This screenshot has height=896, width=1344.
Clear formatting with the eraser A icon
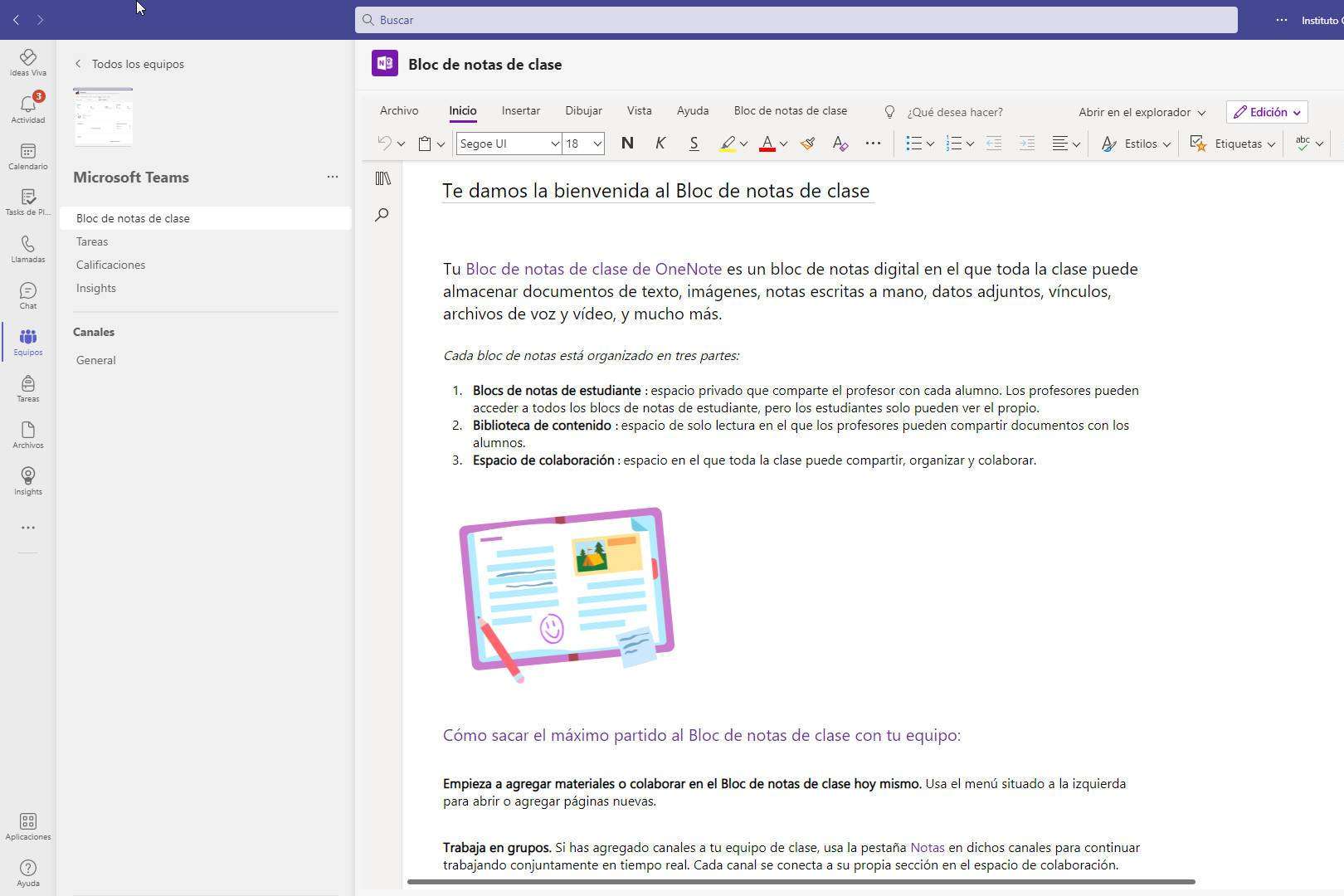(840, 144)
